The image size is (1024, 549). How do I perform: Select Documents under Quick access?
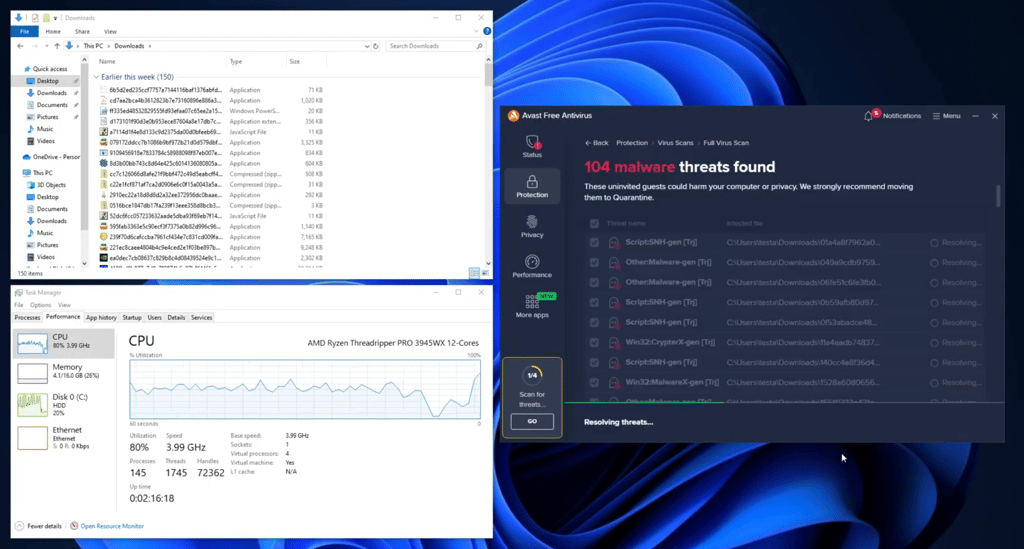click(52, 104)
